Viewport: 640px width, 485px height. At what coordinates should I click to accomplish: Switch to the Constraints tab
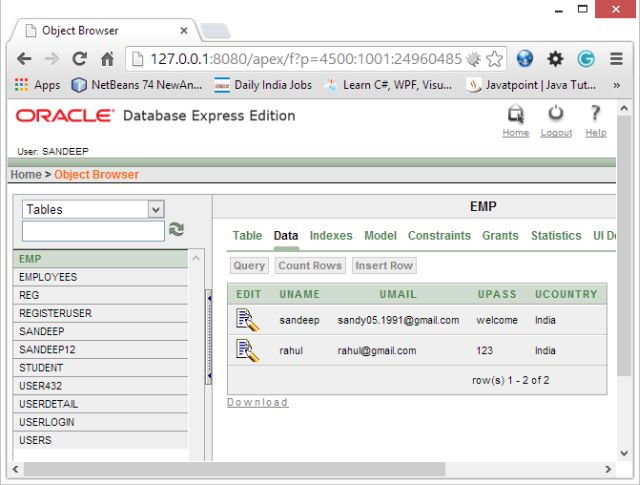[x=439, y=236]
